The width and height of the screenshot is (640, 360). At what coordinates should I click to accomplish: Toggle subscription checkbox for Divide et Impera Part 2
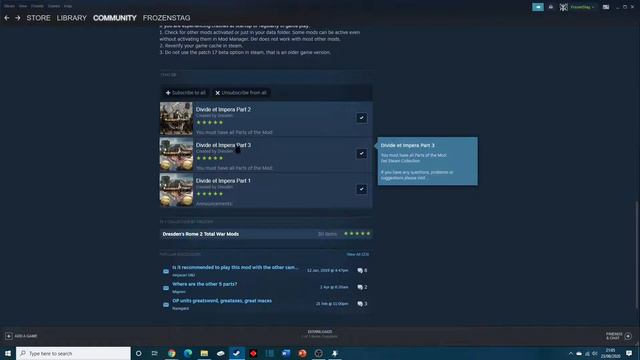(x=361, y=118)
